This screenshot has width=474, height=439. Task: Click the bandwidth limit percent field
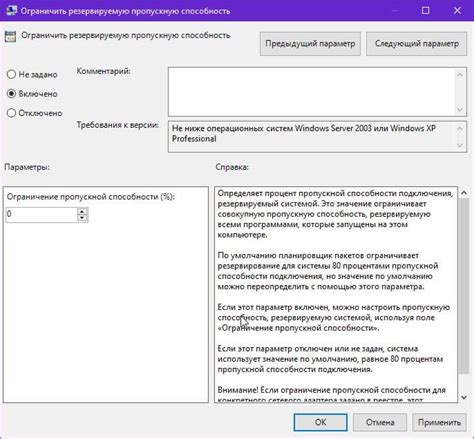tap(41, 214)
